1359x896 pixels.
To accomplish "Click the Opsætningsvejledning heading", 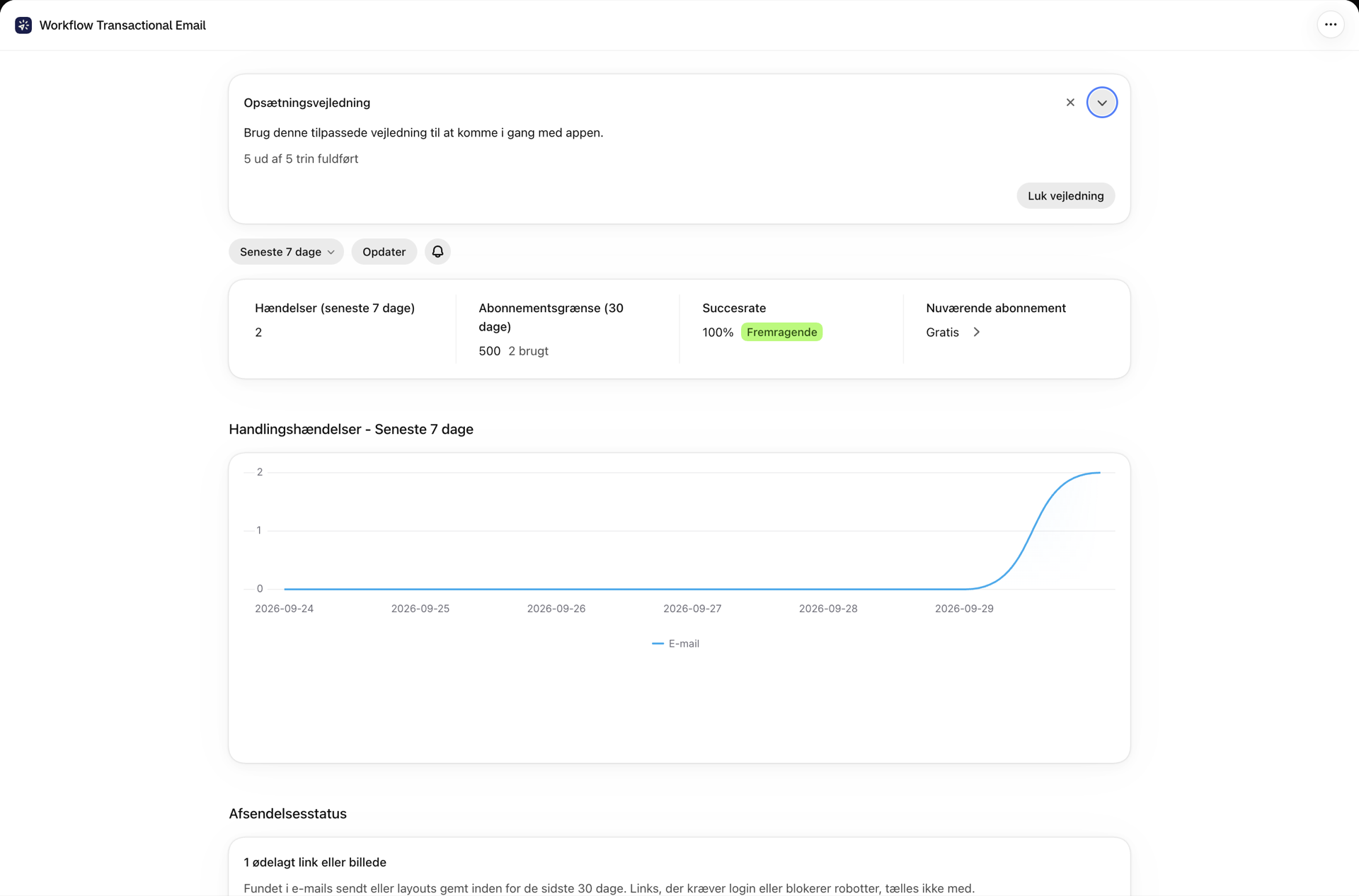I will (x=307, y=103).
